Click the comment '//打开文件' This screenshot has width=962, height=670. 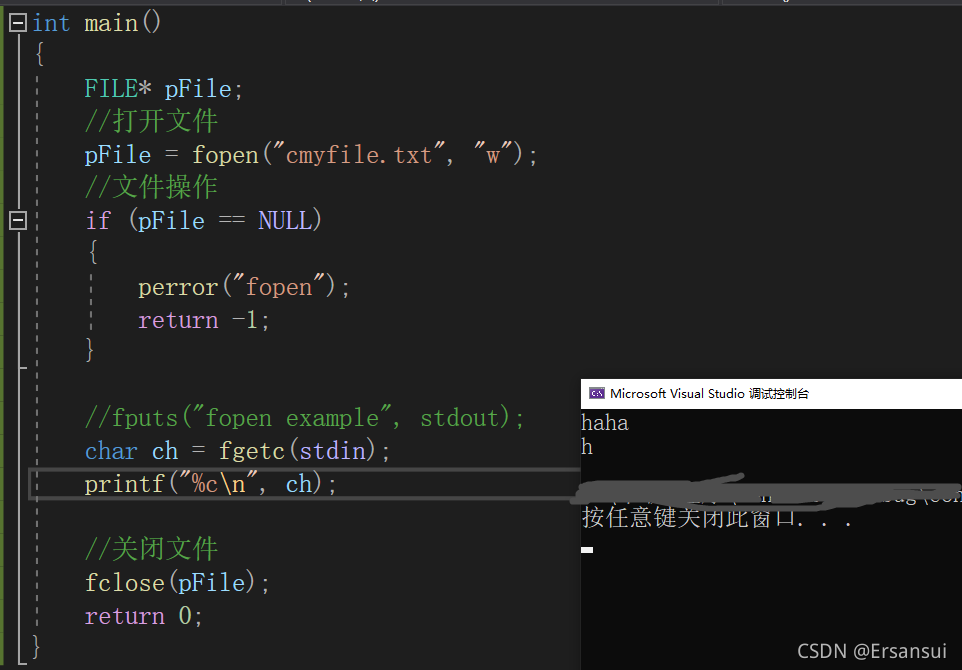152,121
